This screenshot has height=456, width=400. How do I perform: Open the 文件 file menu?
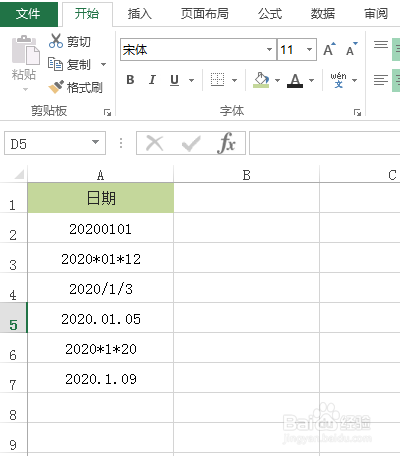(x=28, y=14)
